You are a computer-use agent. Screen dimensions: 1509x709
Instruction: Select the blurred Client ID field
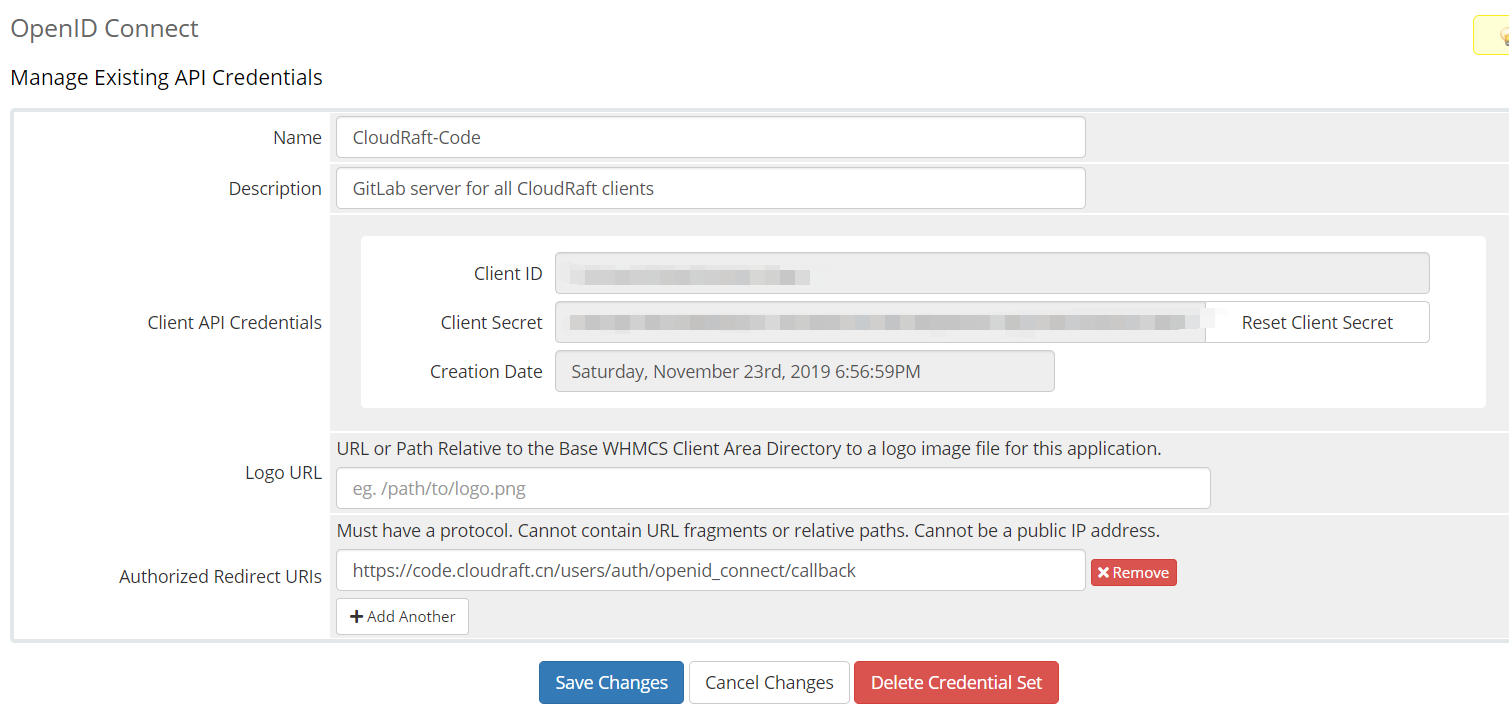(991, 274)
